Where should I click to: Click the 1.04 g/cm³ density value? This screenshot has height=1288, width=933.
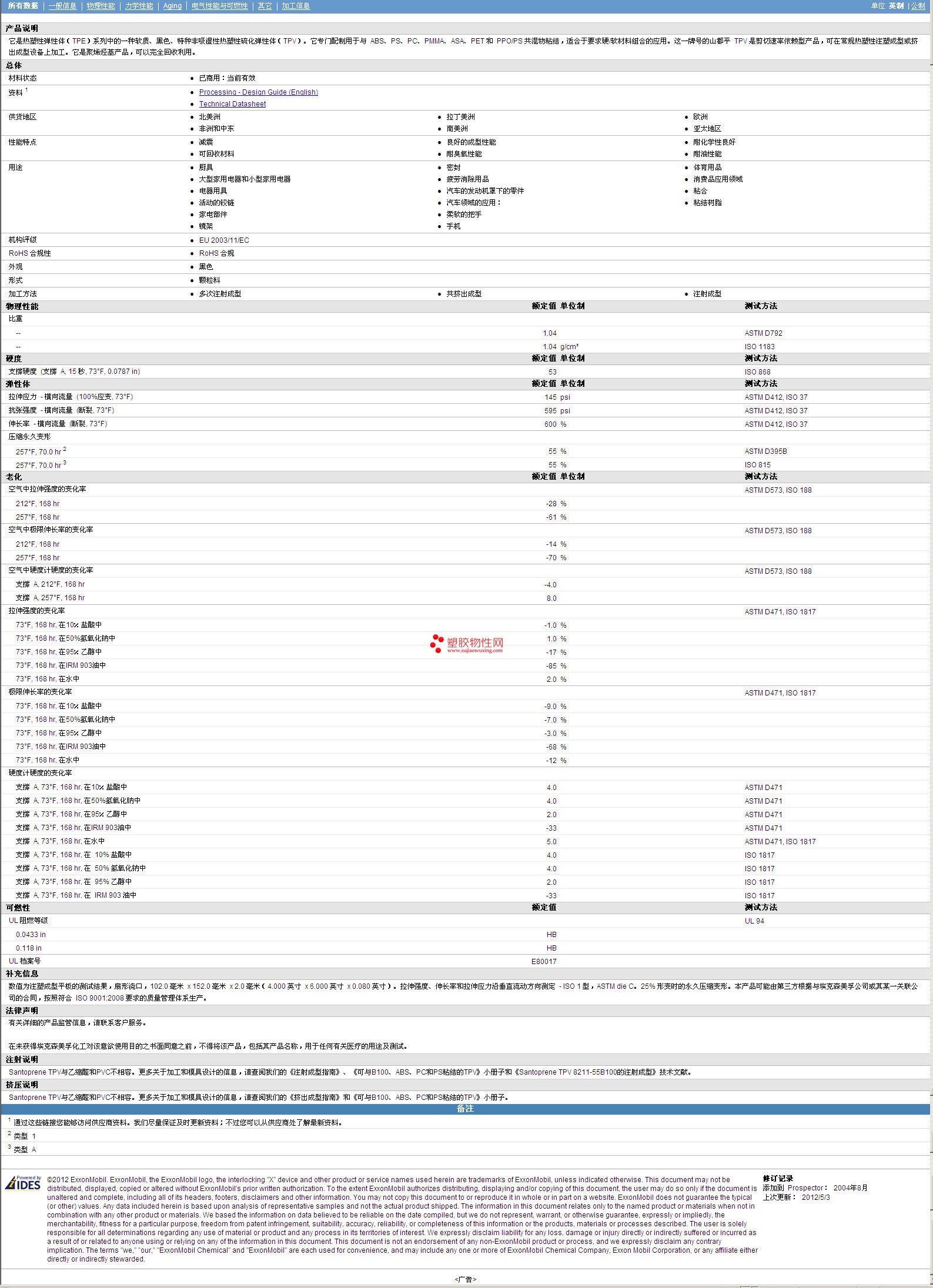click(560, 347)
